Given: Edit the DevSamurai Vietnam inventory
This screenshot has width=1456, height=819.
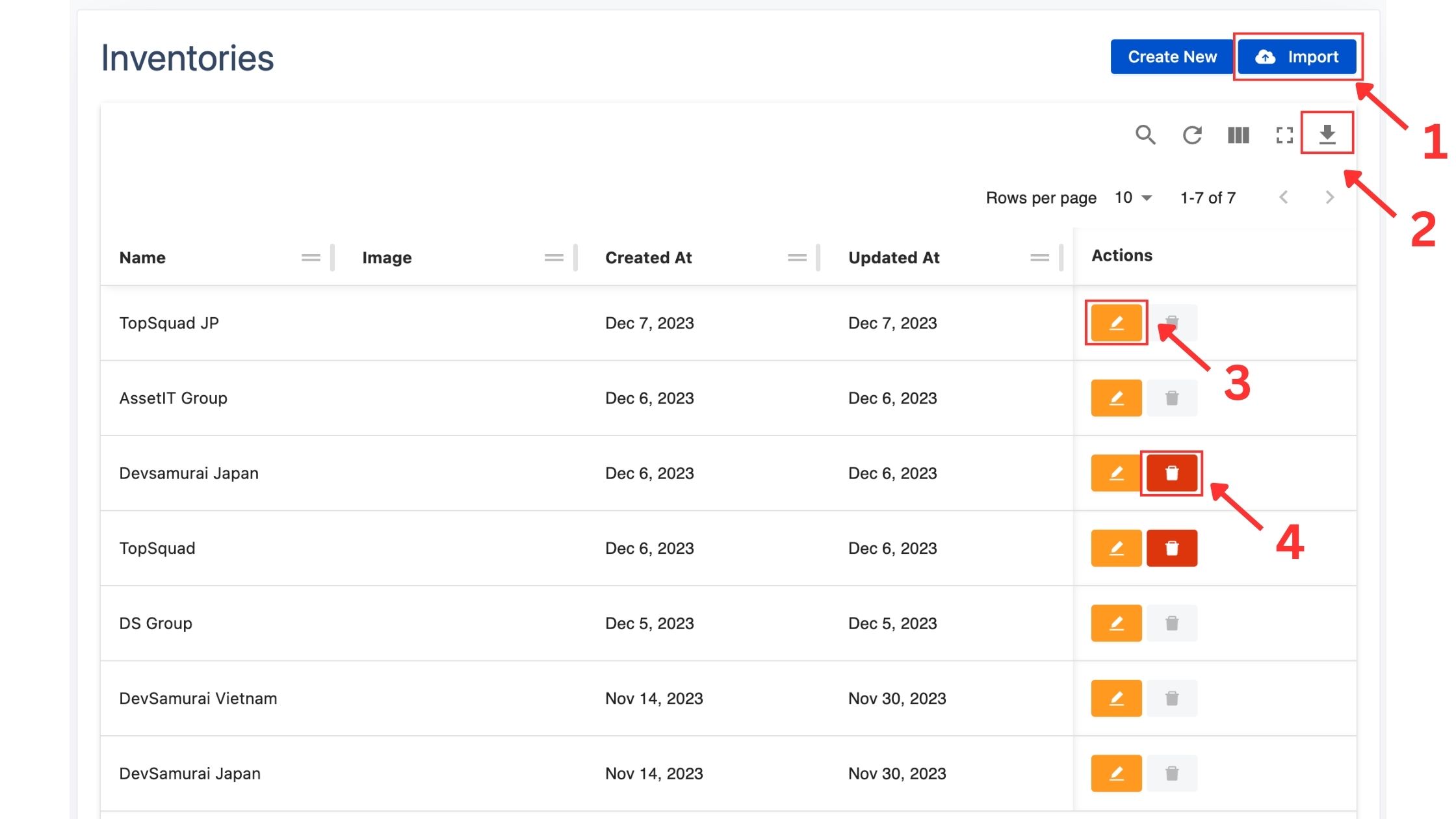Looking at the screenshot, I should (x=1116, y=698).
